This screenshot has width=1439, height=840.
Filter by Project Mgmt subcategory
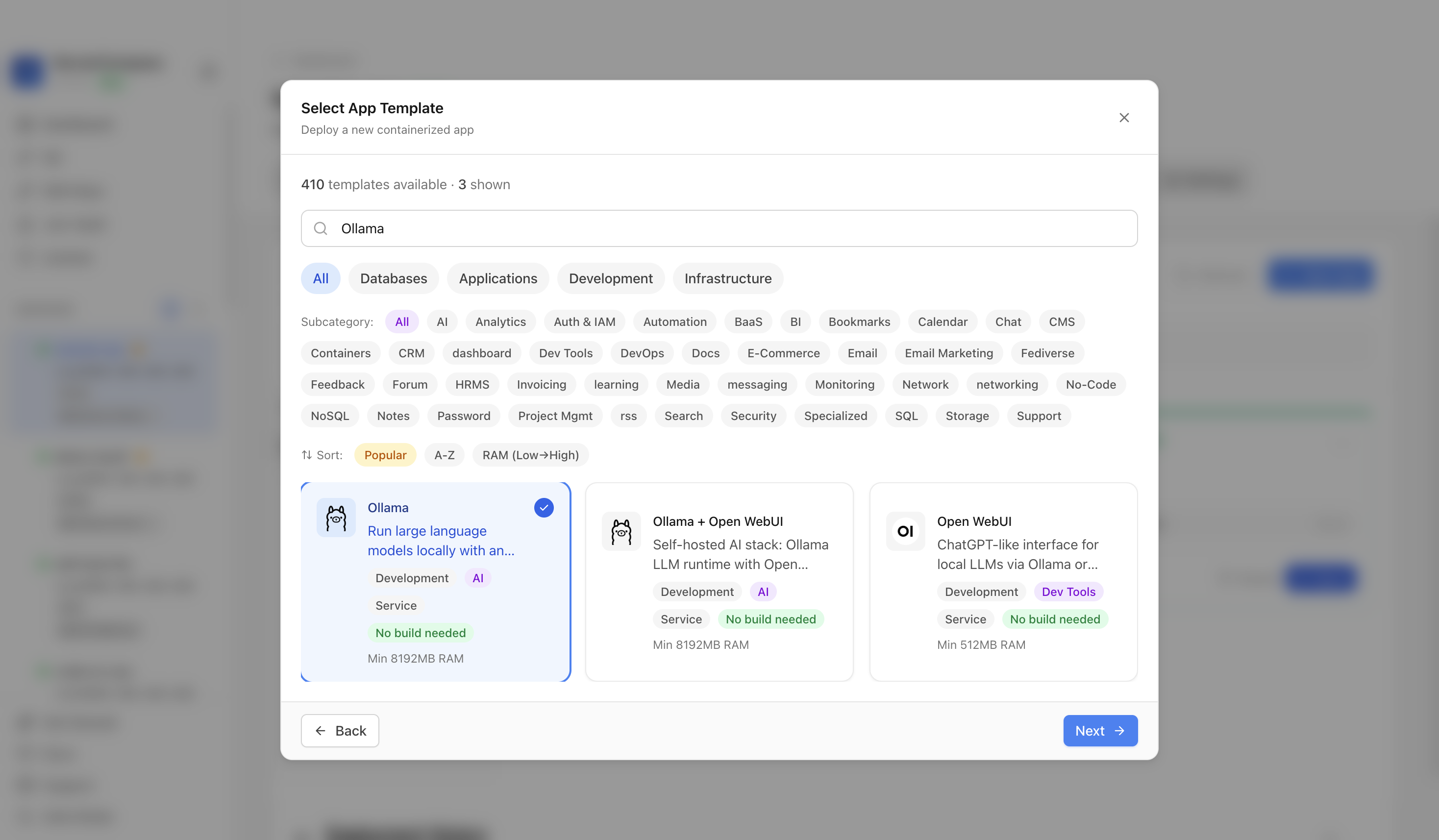tap(555, 416)
